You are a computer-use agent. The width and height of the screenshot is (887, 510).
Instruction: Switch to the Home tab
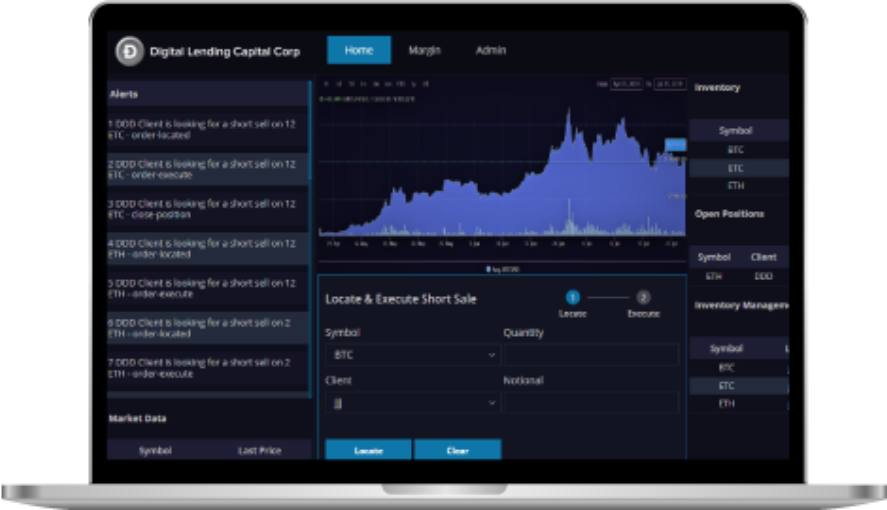pyautogui.click(x=358, y=50)
